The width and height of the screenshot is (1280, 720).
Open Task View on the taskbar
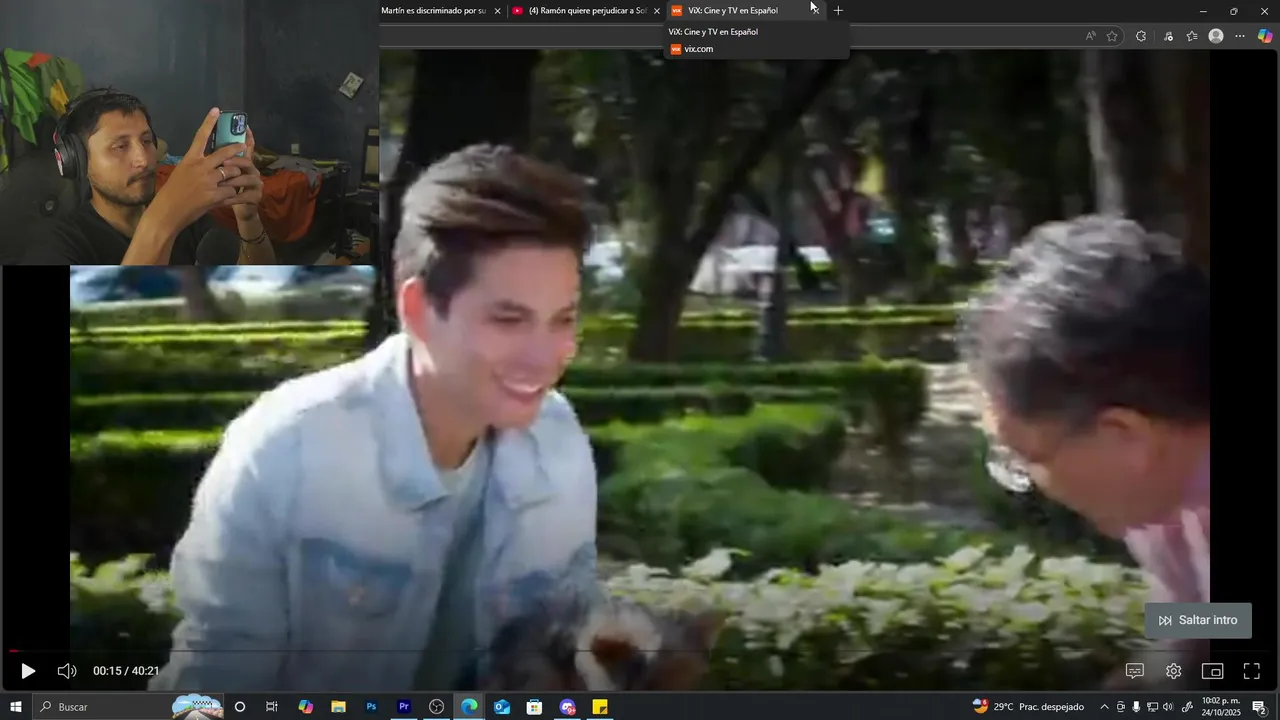(272, 707)
